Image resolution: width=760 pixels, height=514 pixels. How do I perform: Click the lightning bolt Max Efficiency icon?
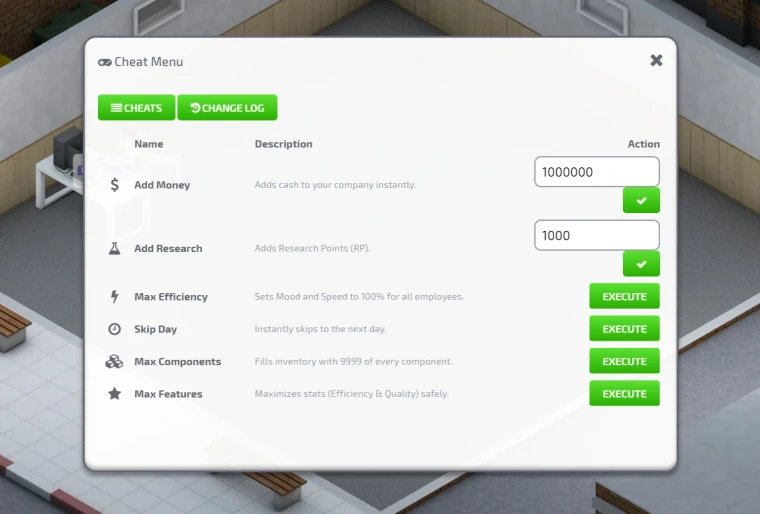click(114, 297)
